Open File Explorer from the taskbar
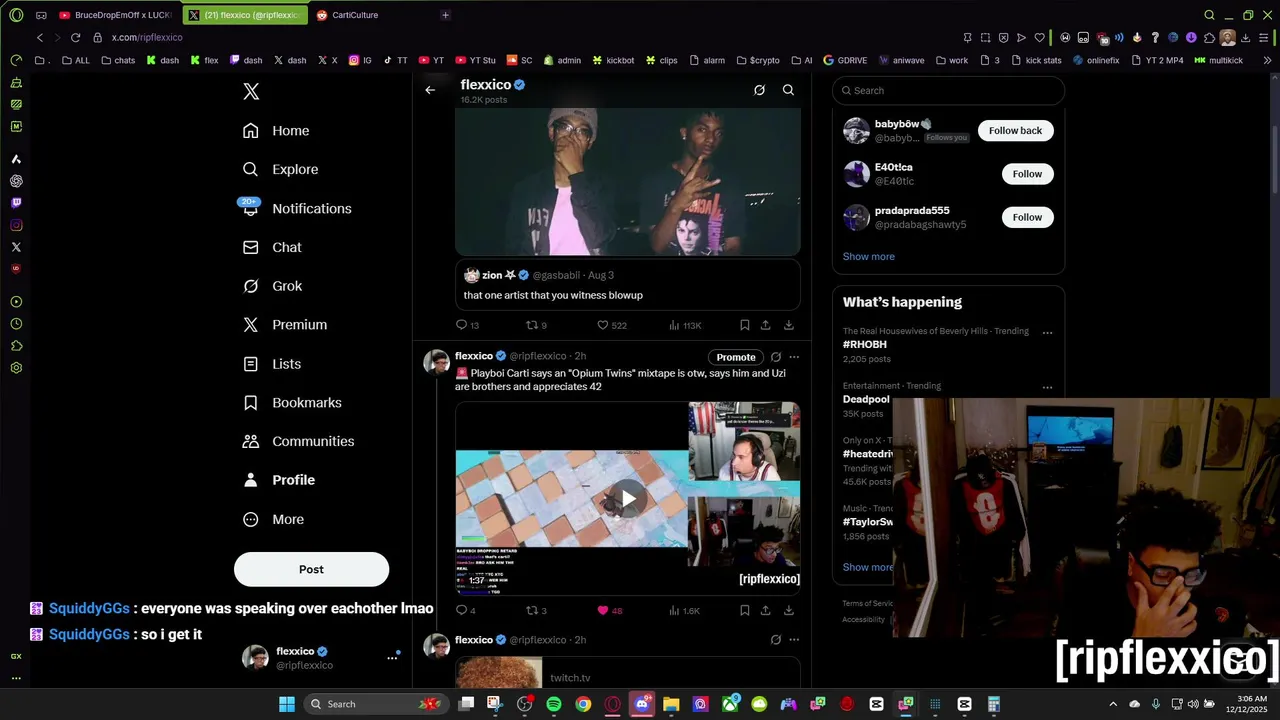The width and height of the screenshot is (1280, 720). 671,704
